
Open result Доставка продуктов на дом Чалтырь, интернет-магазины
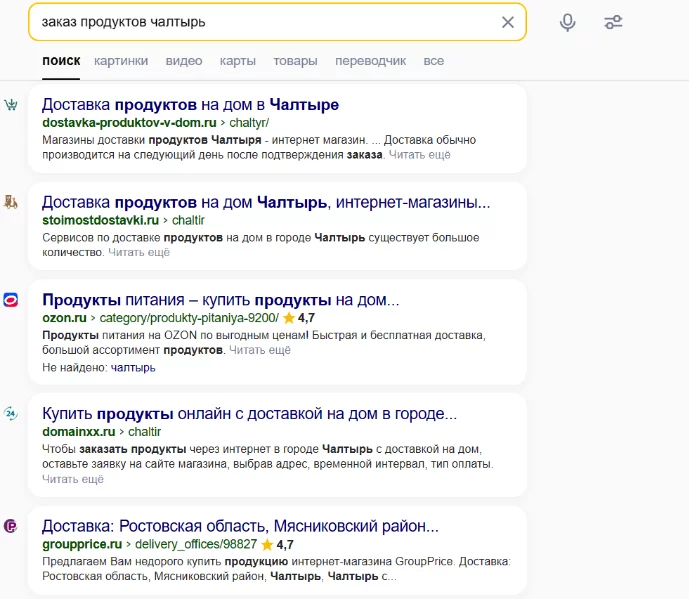[266, 202]
